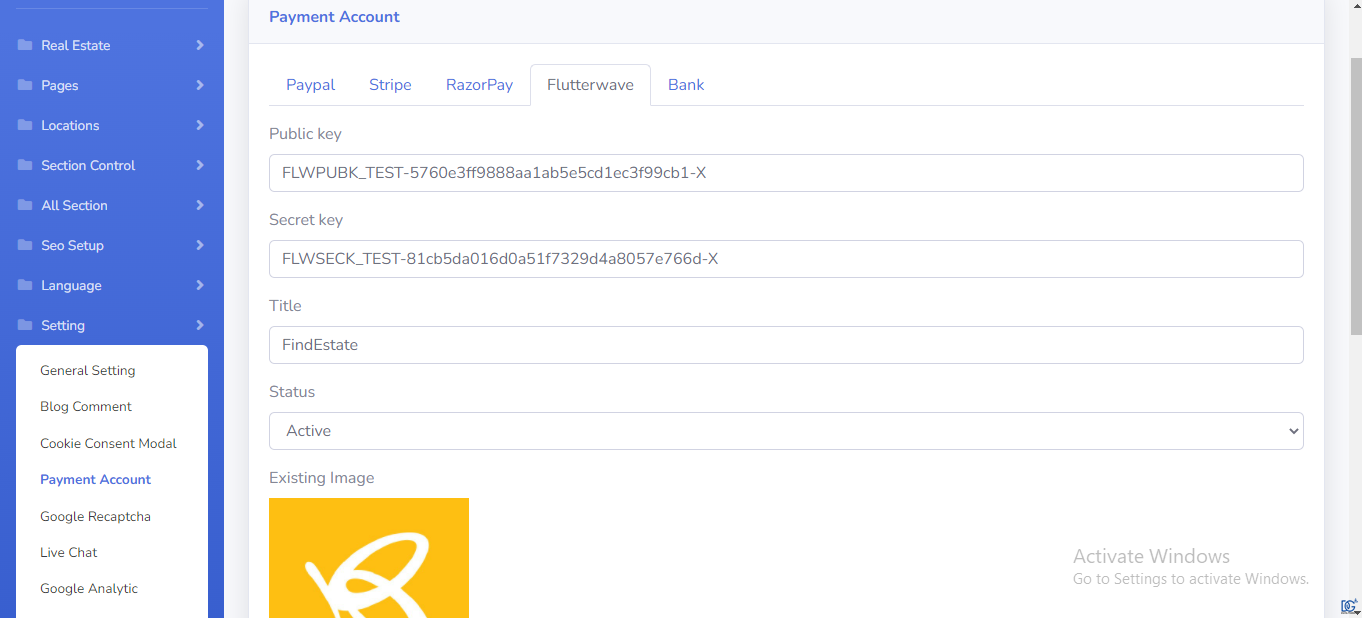
Task: Click the Real Estate sidebar label
Action: [x=76, y=45]
